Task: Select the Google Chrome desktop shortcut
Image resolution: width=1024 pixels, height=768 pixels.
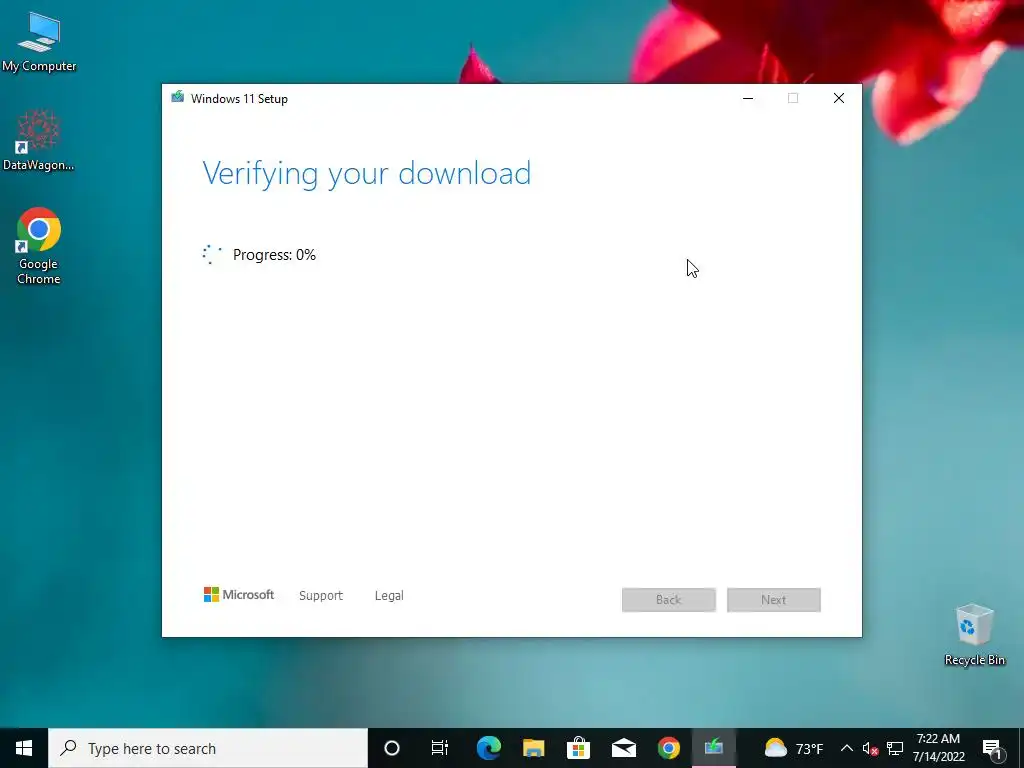Action: pos(39,246)
